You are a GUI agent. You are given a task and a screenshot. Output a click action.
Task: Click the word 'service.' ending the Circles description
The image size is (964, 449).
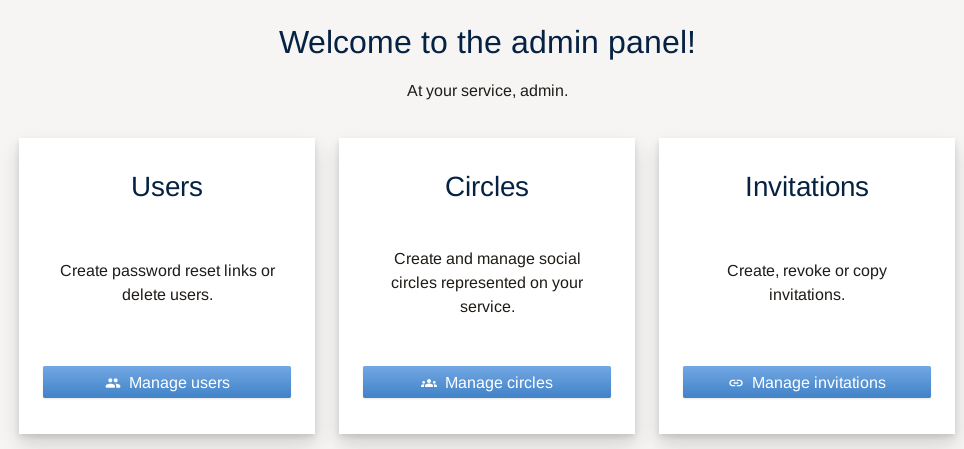pyautogui.click(x=487, y=307)
